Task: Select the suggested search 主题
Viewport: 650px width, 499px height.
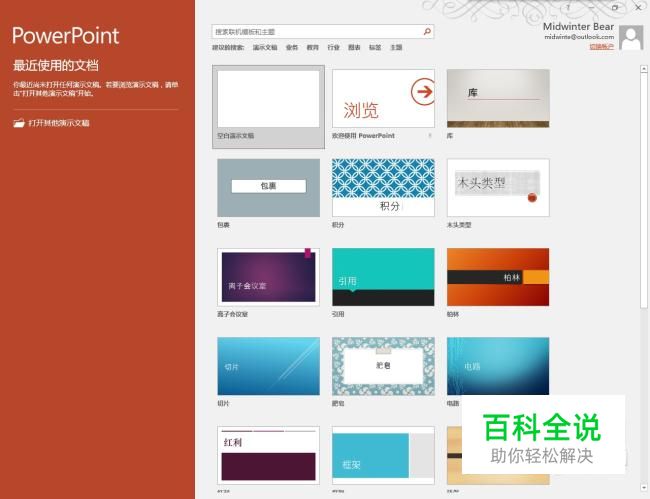Action: point(396,47)
